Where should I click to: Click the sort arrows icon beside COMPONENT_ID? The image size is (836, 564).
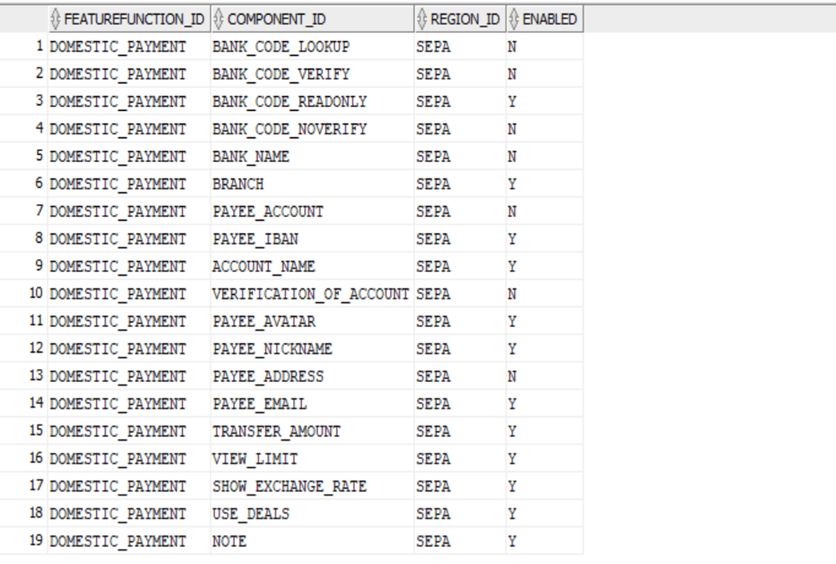[218, 19]
